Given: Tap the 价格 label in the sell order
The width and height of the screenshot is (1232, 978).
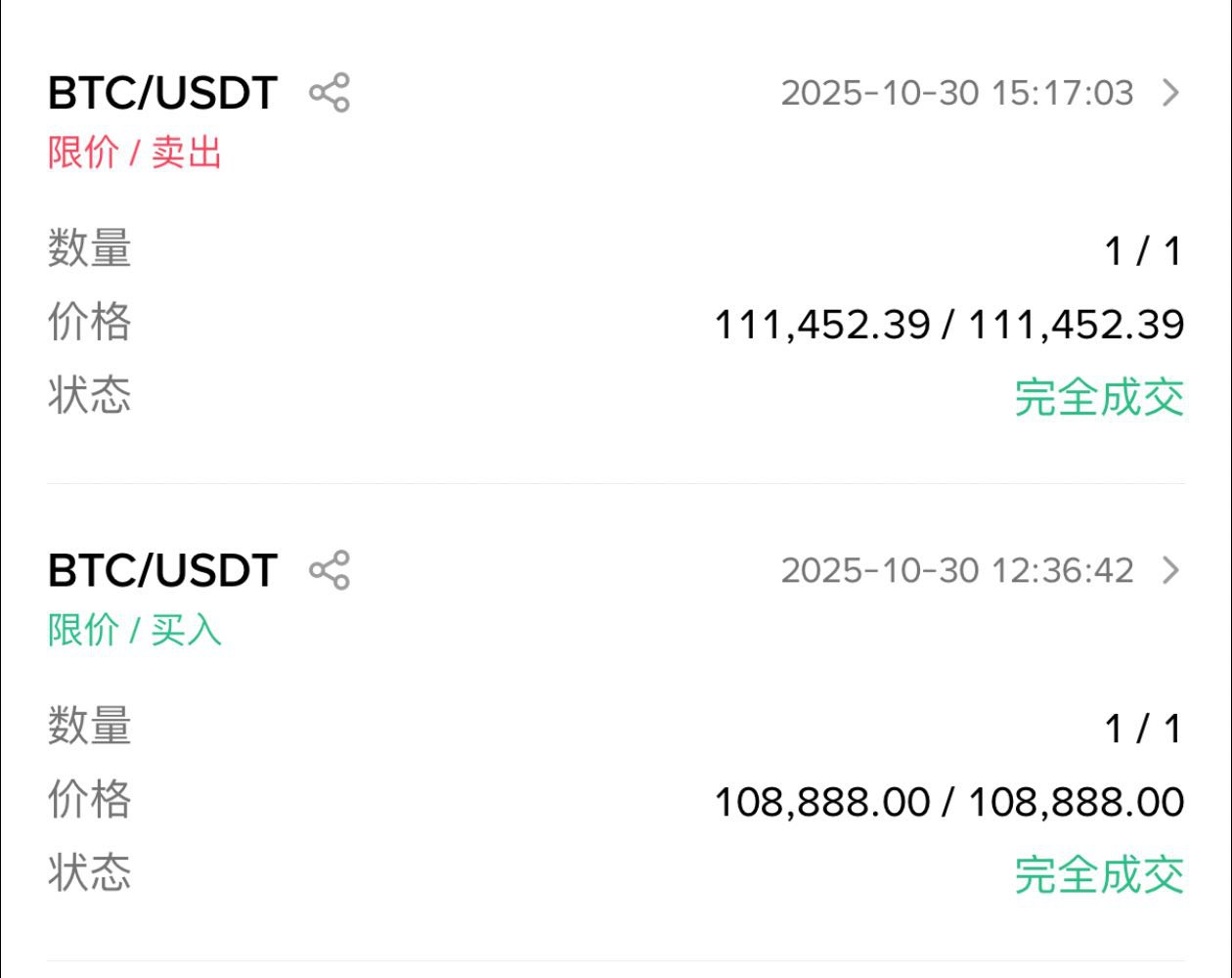Looking at the screenshot, I should (x=89, y=322).
